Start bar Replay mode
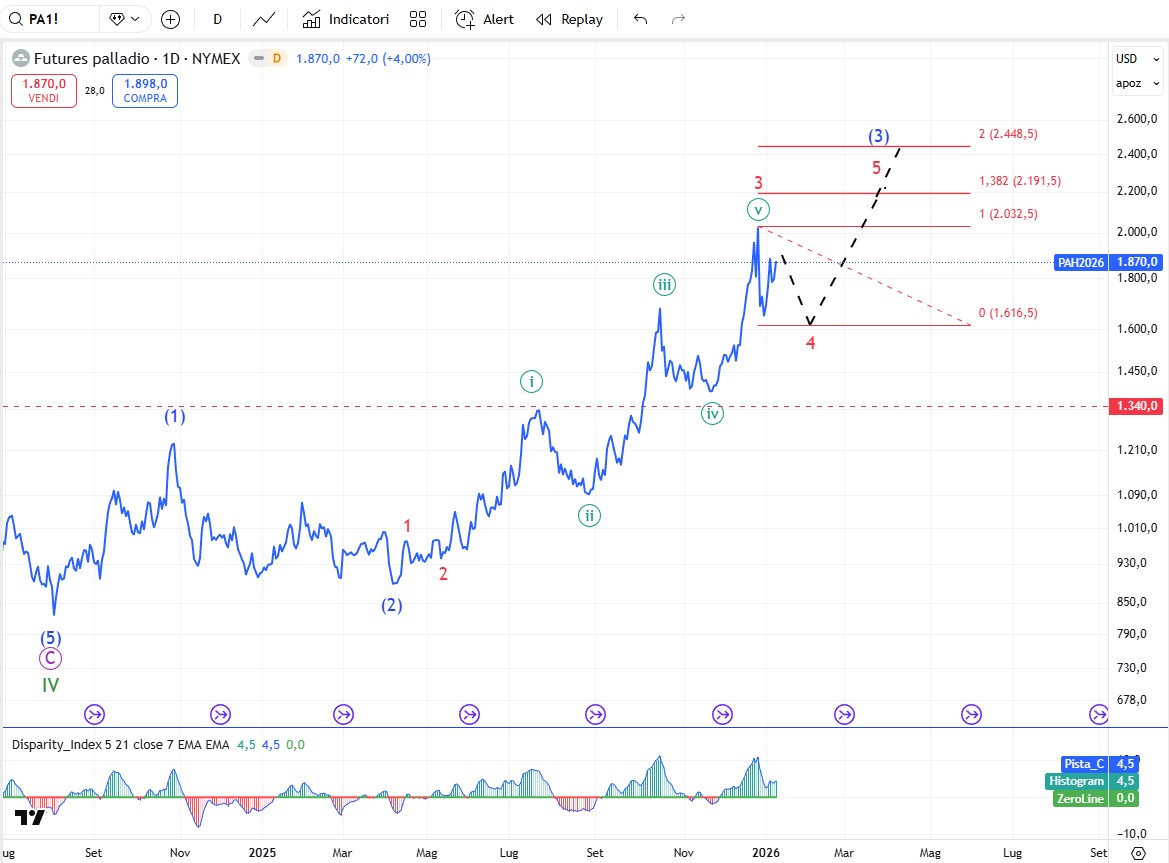 coord(569,19)
